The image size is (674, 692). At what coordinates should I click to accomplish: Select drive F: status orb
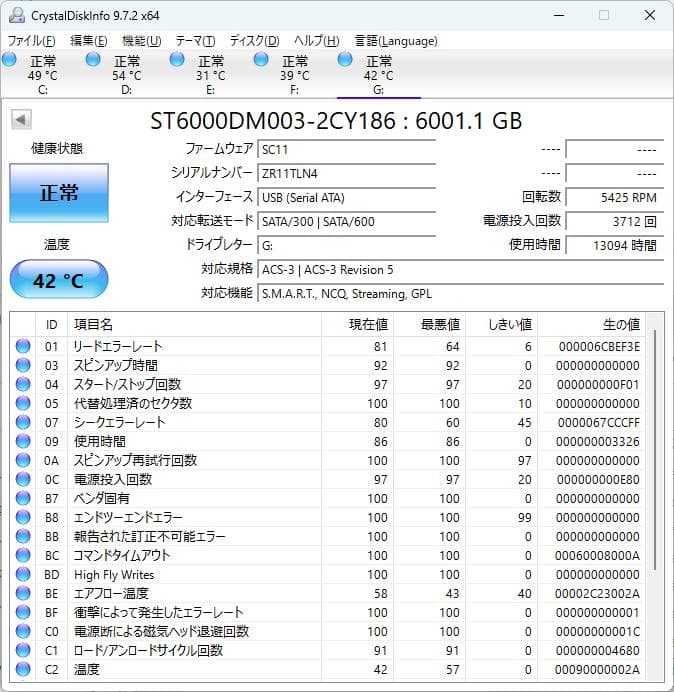(x=261, y=60)
